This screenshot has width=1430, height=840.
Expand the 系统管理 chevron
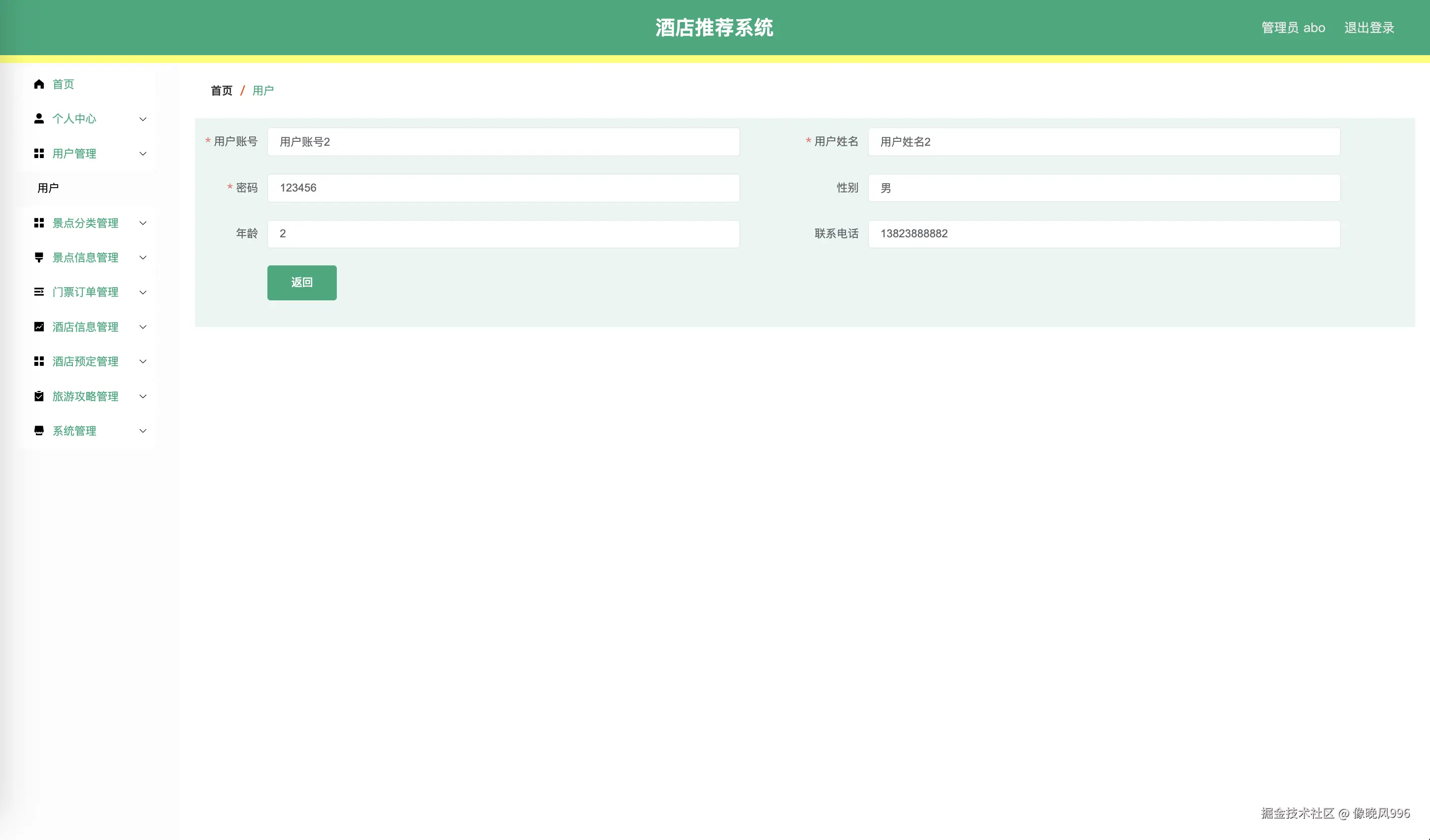tap(143, 430)
